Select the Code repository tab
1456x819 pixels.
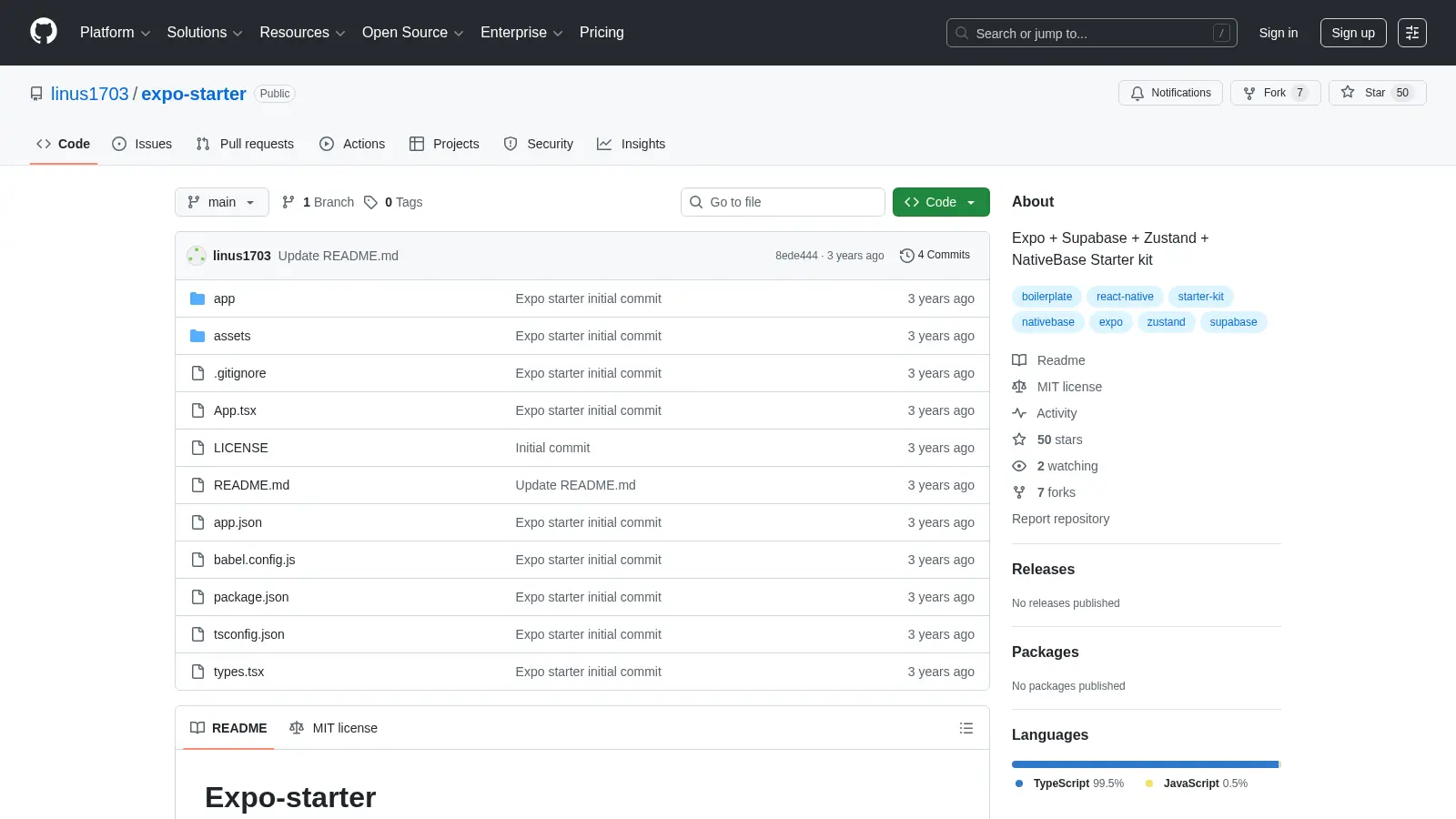tap(64, 144)
